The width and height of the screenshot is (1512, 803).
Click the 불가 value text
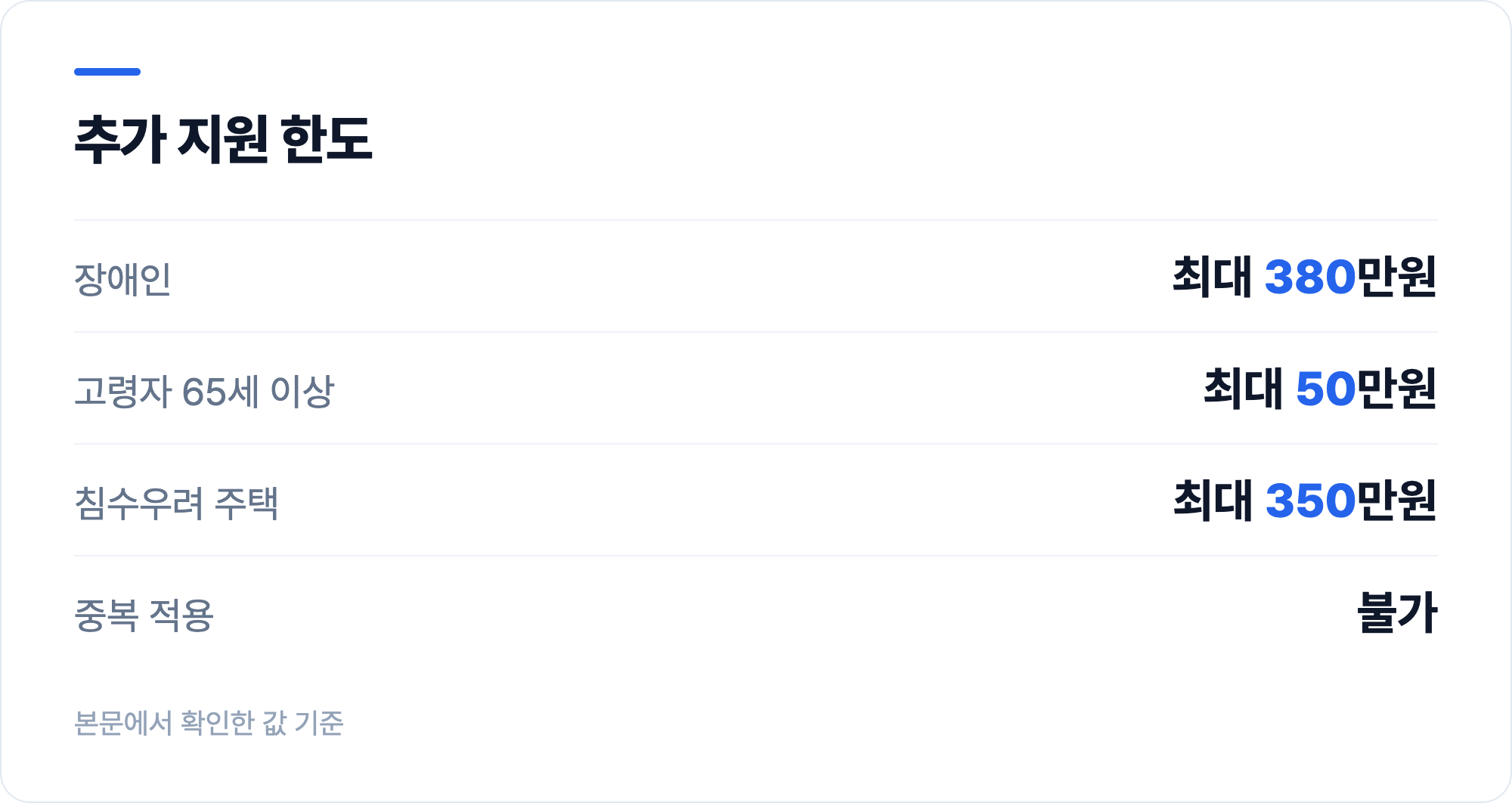click(x=1397, y=612)
